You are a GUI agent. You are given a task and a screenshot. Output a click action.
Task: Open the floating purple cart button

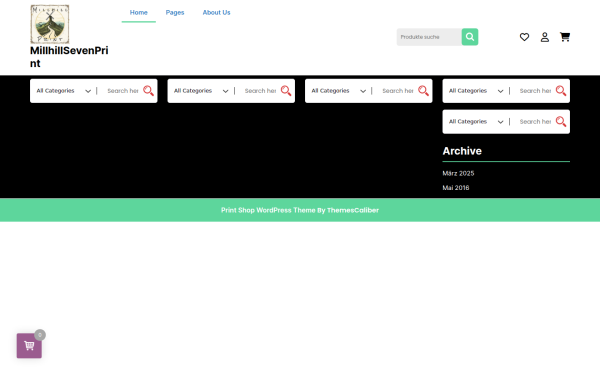click(29, 346)
